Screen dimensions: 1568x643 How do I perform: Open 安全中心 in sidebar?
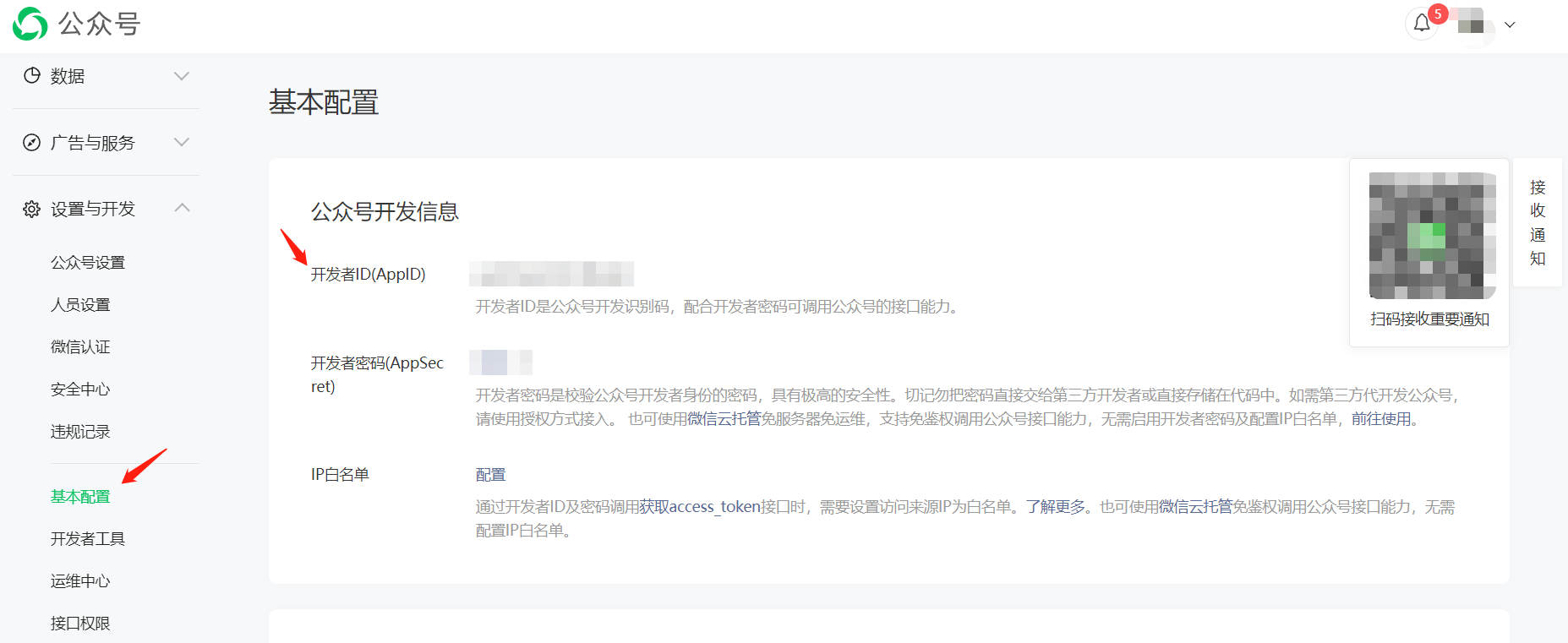pos(80,390)
